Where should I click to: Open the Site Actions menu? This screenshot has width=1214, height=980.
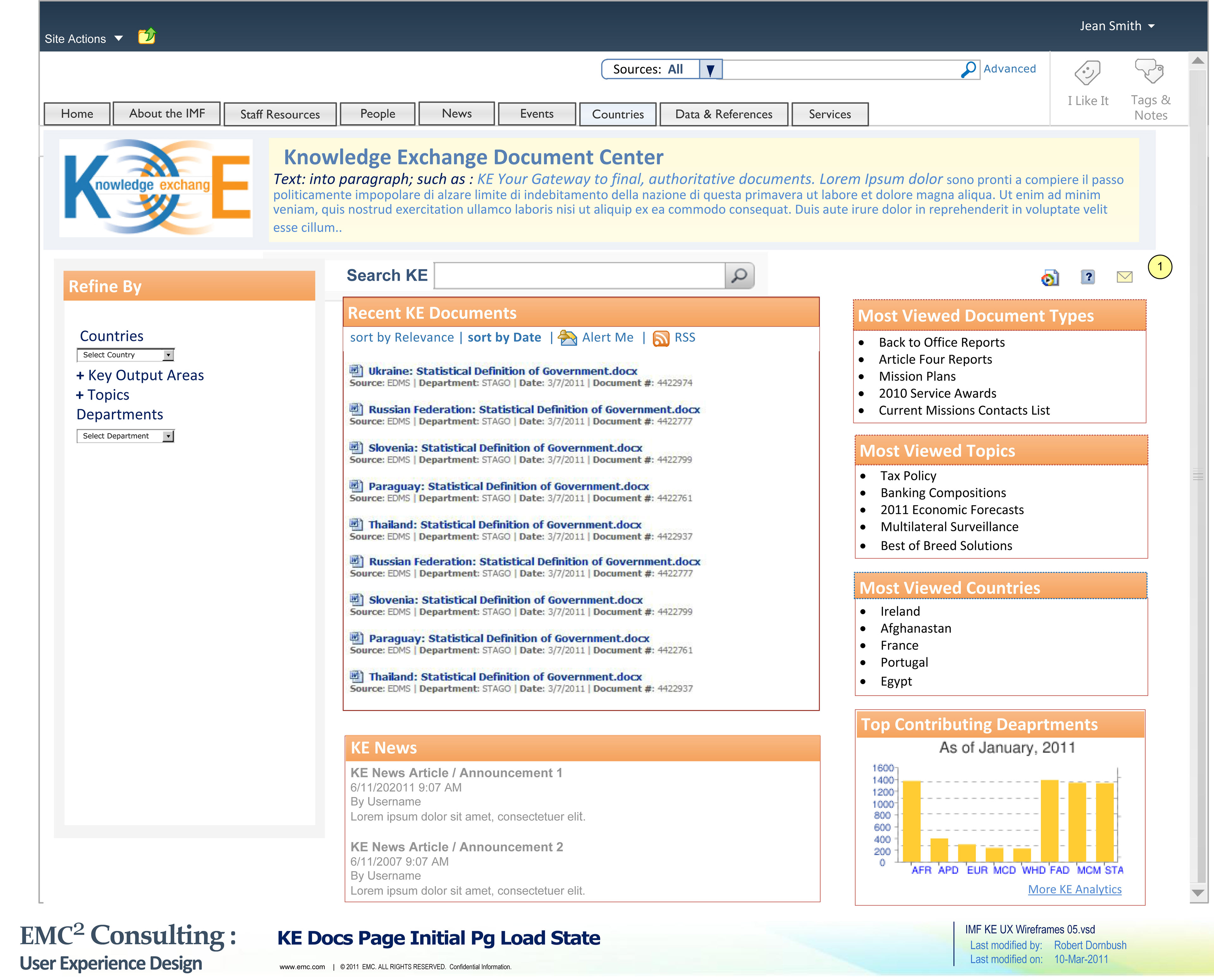coord(83,39)
